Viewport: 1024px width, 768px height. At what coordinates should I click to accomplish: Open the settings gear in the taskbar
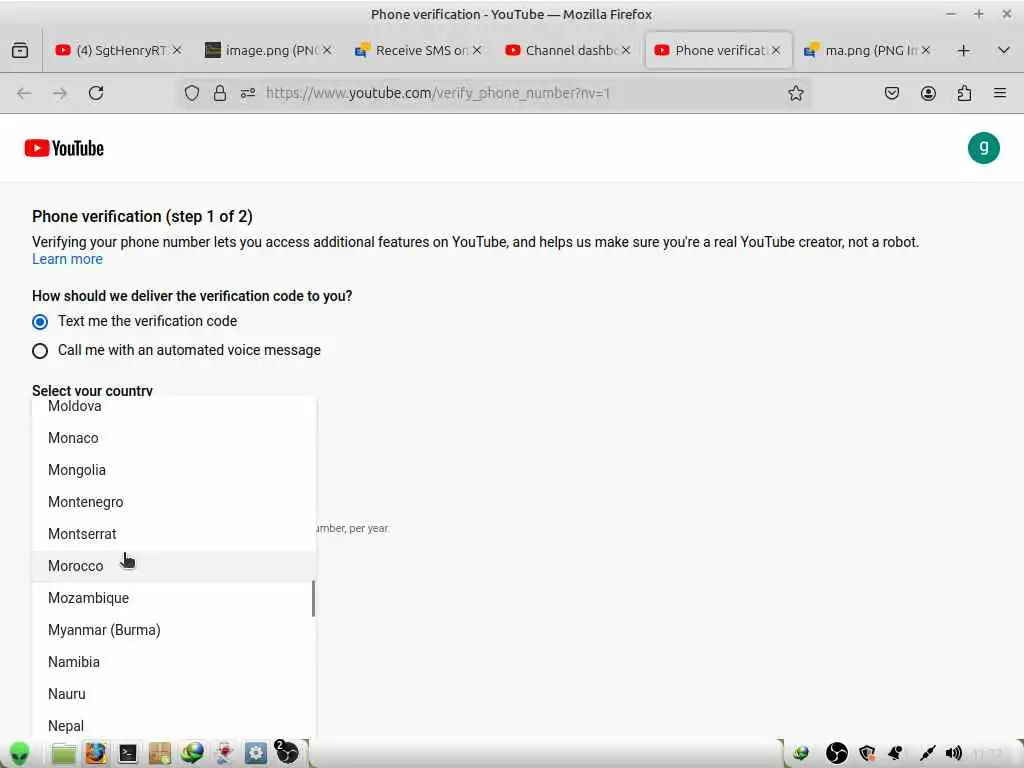[x=255, y=754]
